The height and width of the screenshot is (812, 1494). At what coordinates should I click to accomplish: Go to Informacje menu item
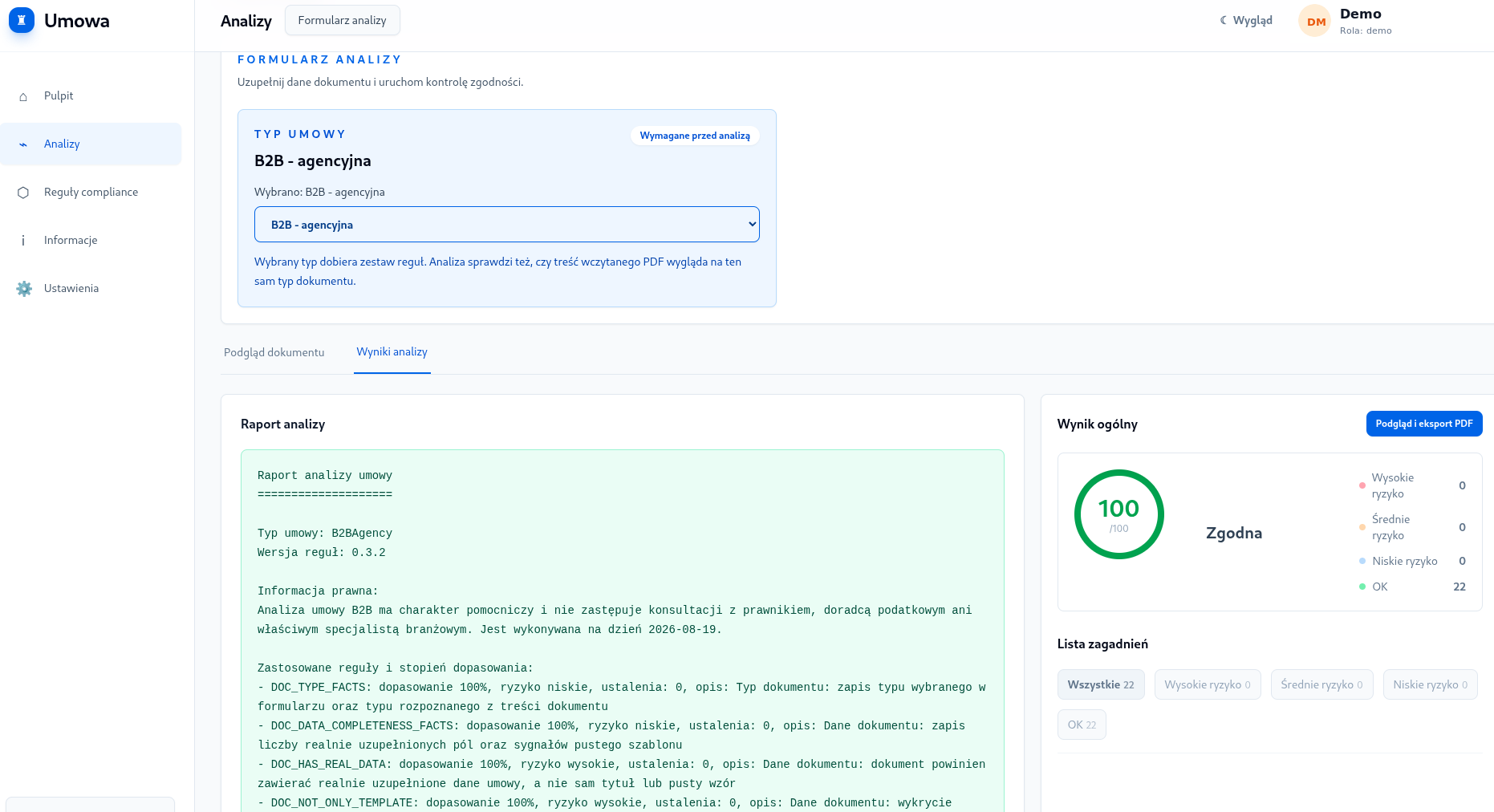click(91, 240)
